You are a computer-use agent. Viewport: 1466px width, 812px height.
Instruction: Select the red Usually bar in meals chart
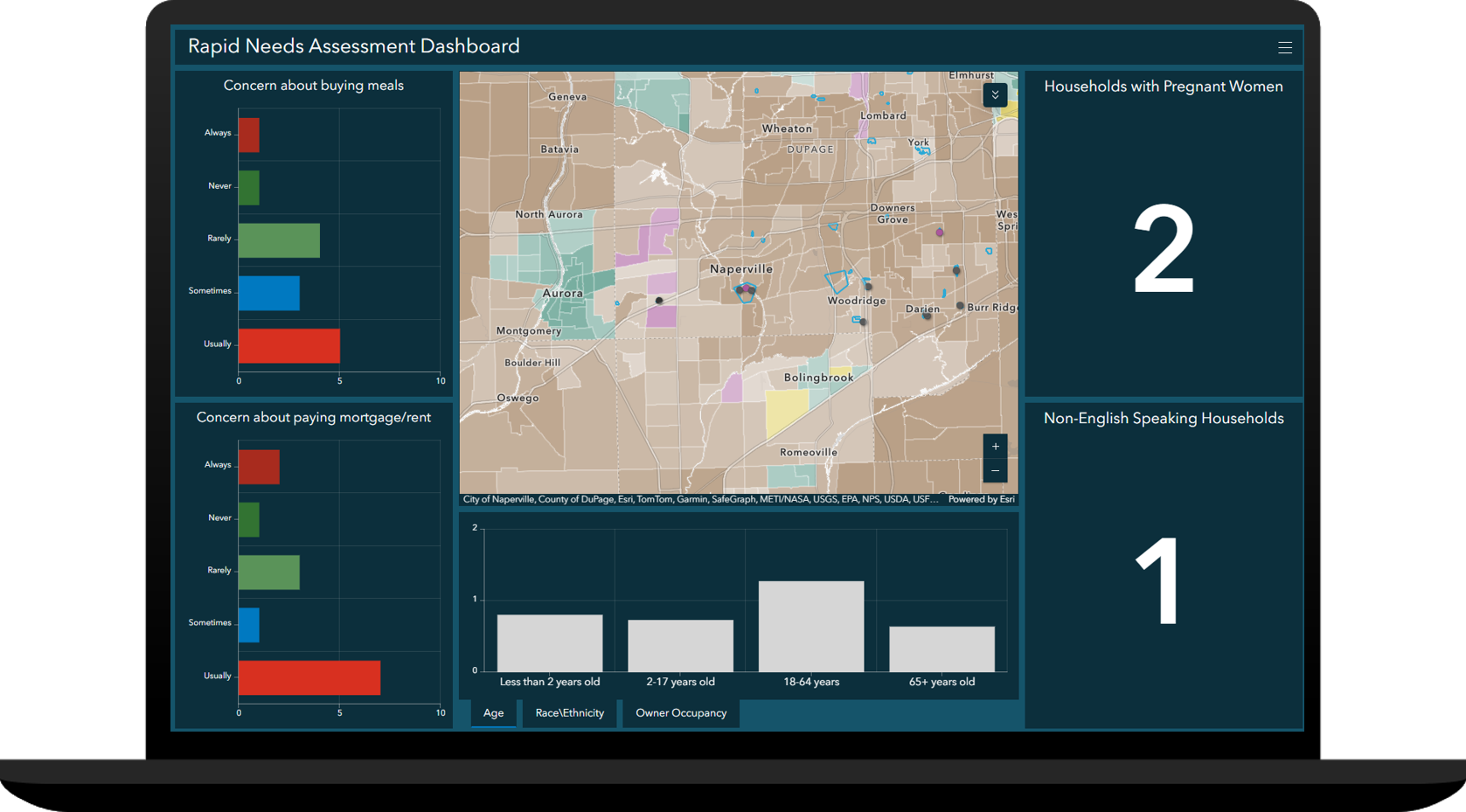coord(288,345)
